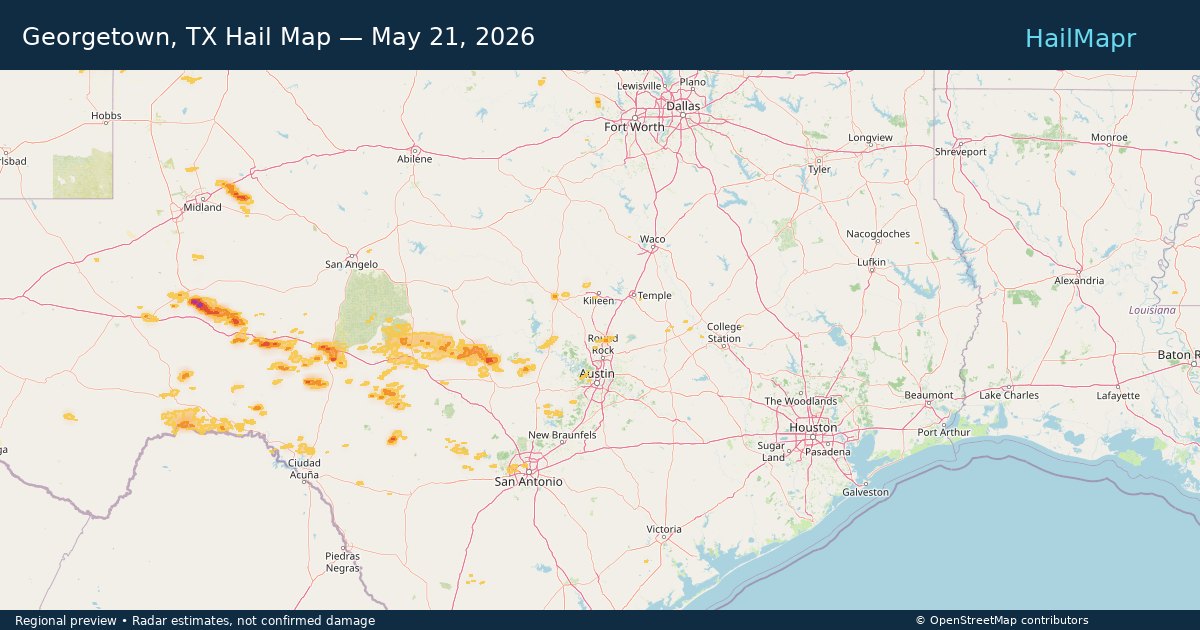This screenshot has height=630, width=1200.
Task: Select the Port Arthur label
Action: point(944,432)
